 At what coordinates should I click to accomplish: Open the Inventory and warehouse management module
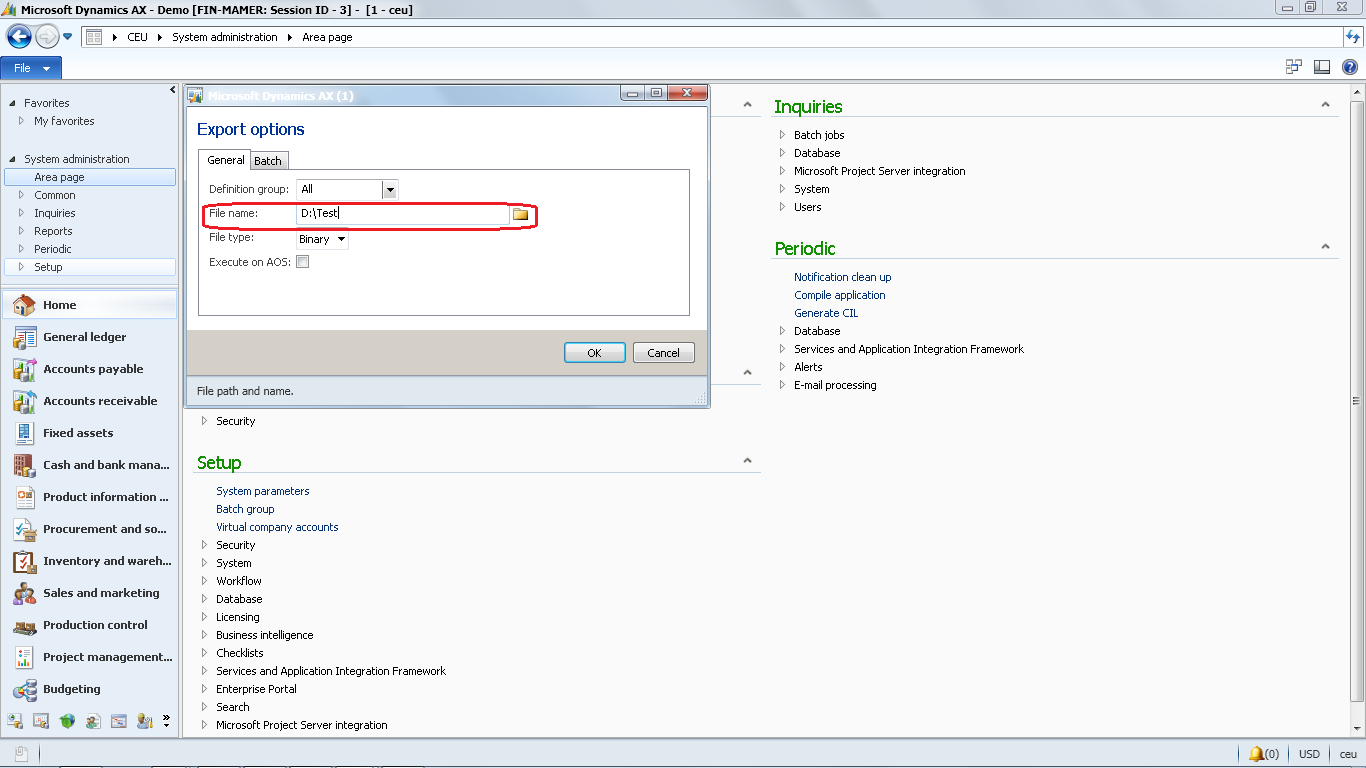click(90, 561)
